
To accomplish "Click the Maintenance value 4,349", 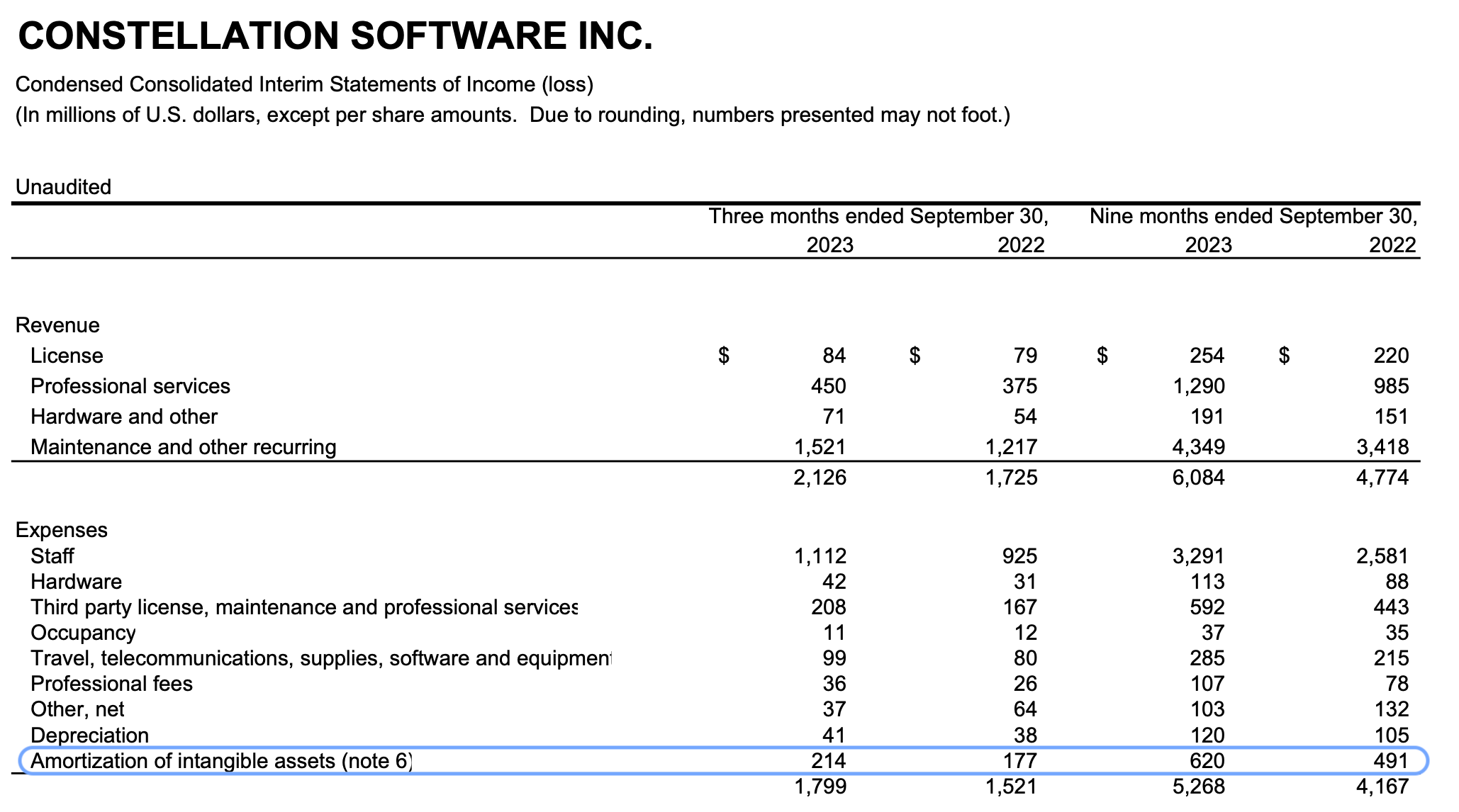I will pyautogui.click(x=1198, y=447).
